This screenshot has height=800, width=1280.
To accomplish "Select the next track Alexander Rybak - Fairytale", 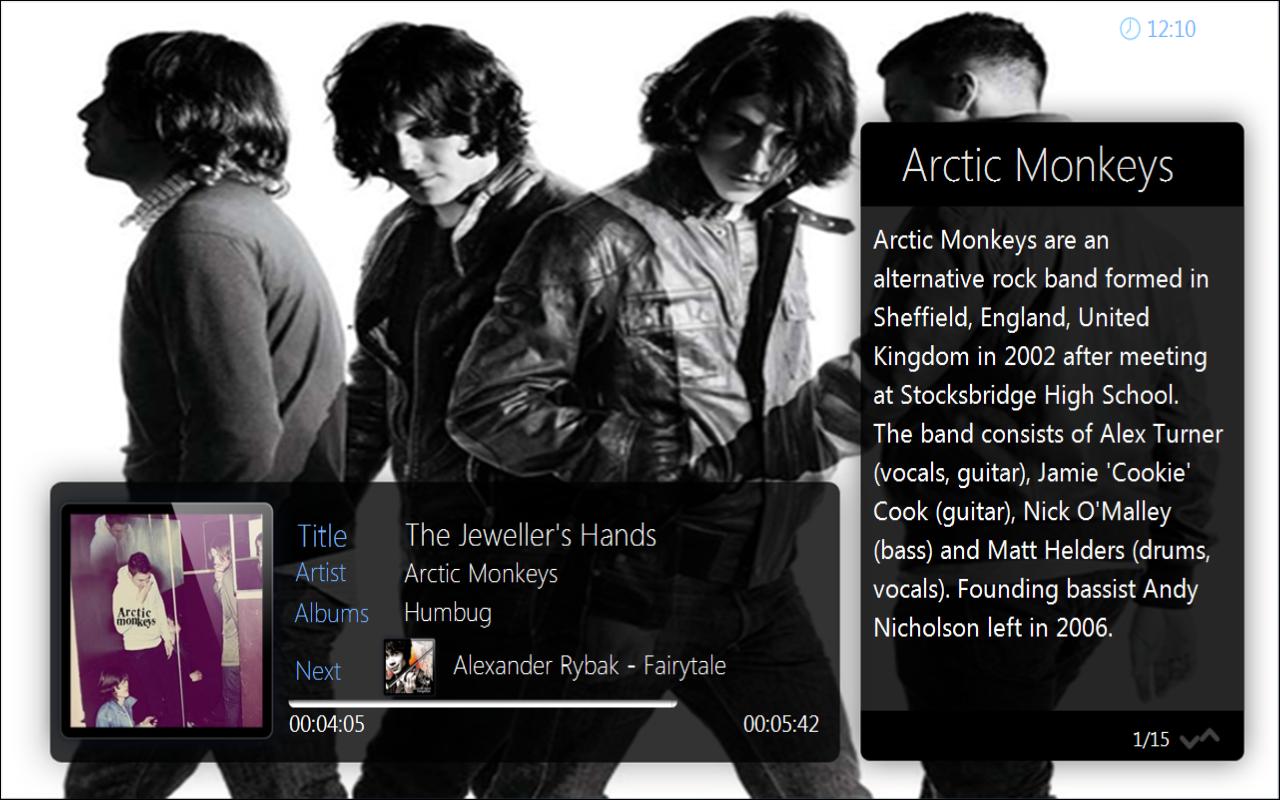I will 590,666.
